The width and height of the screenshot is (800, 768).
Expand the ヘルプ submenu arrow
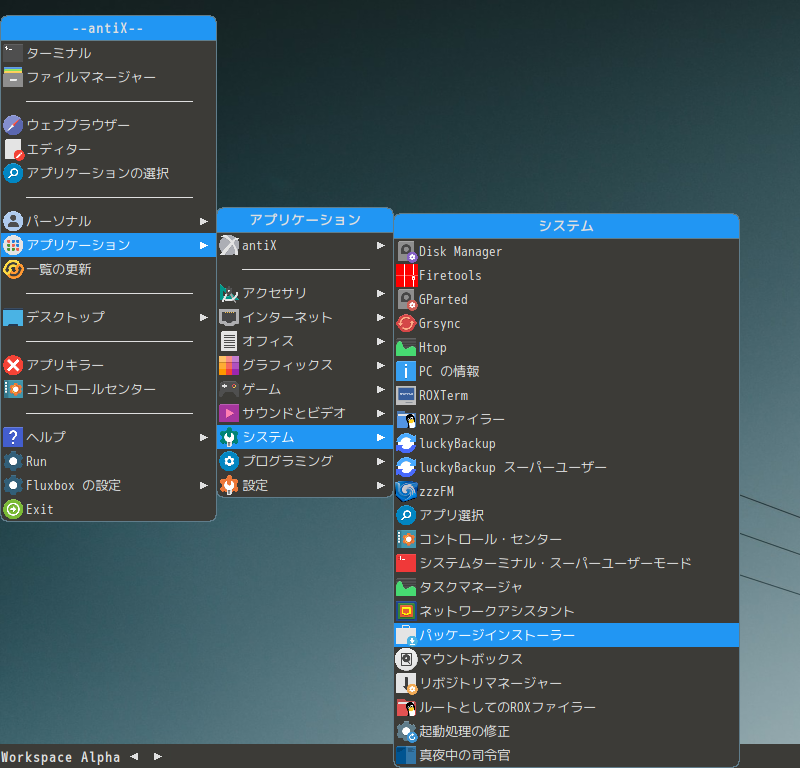[204, 437]
